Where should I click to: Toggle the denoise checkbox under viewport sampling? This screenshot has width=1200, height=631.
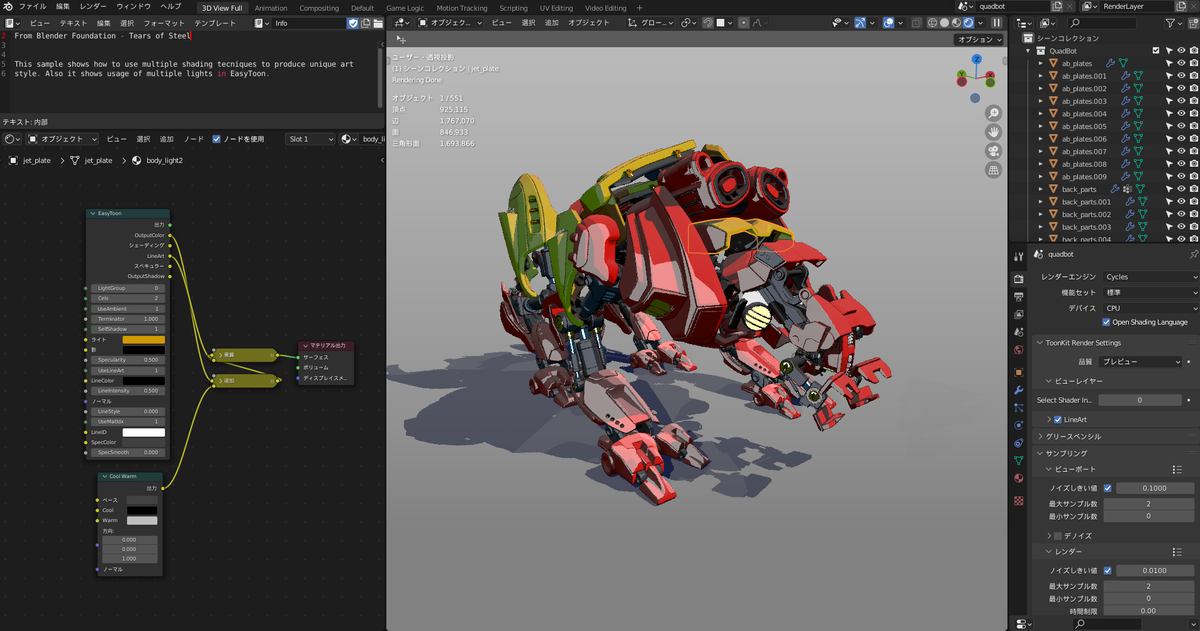1058,536
